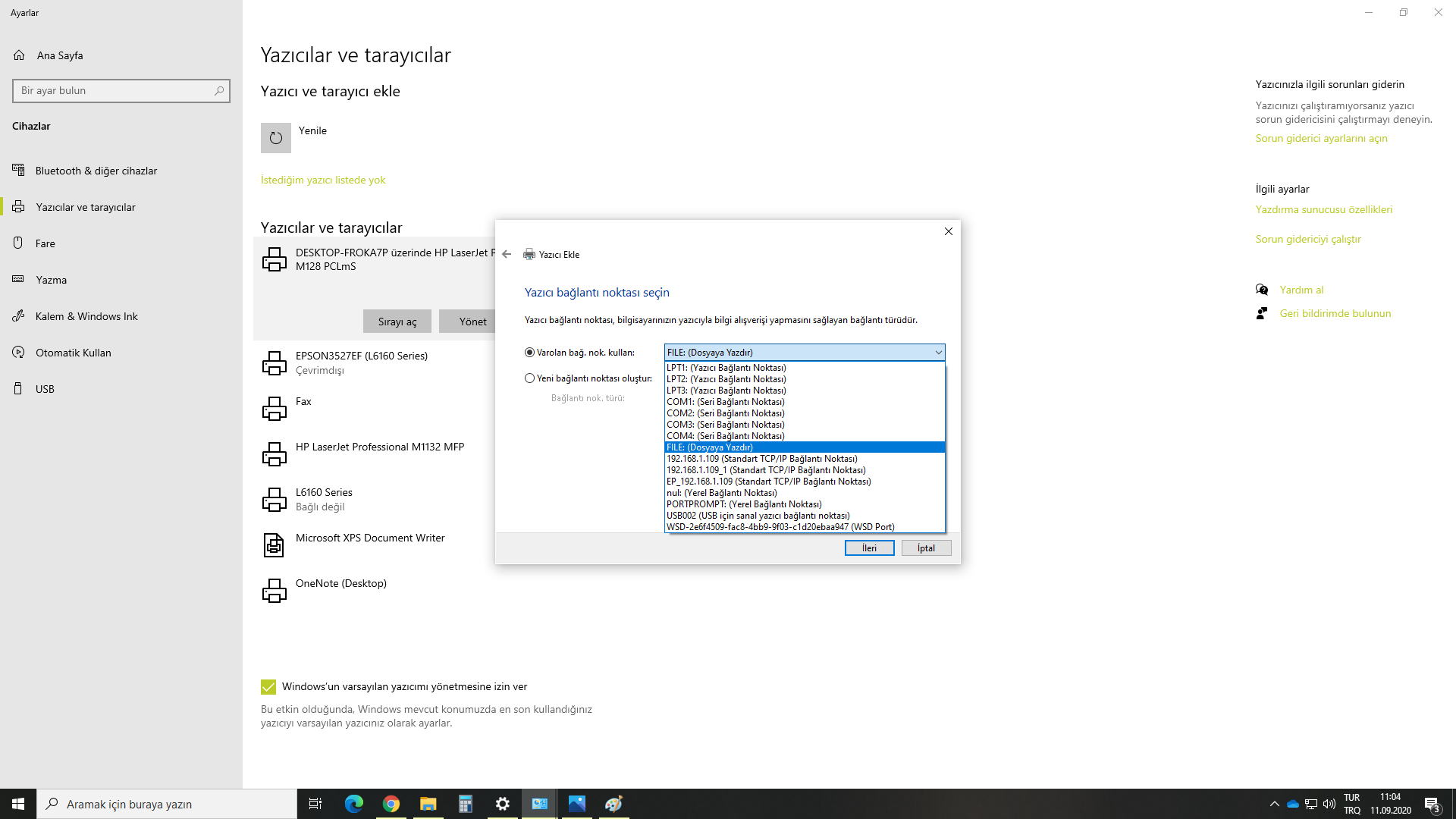Collapse the port selection dropdown arrow
The image size is (1456, 819).
tap(938, 353)
